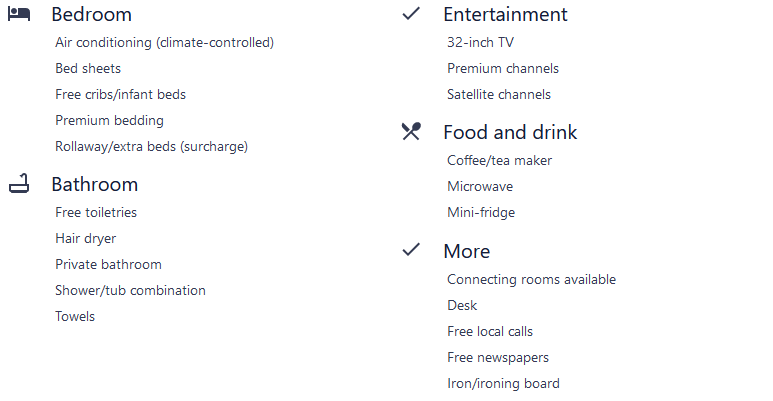Screen dimensions: 773x401
Task: Click the More section heading
Action: coord(466,251)
